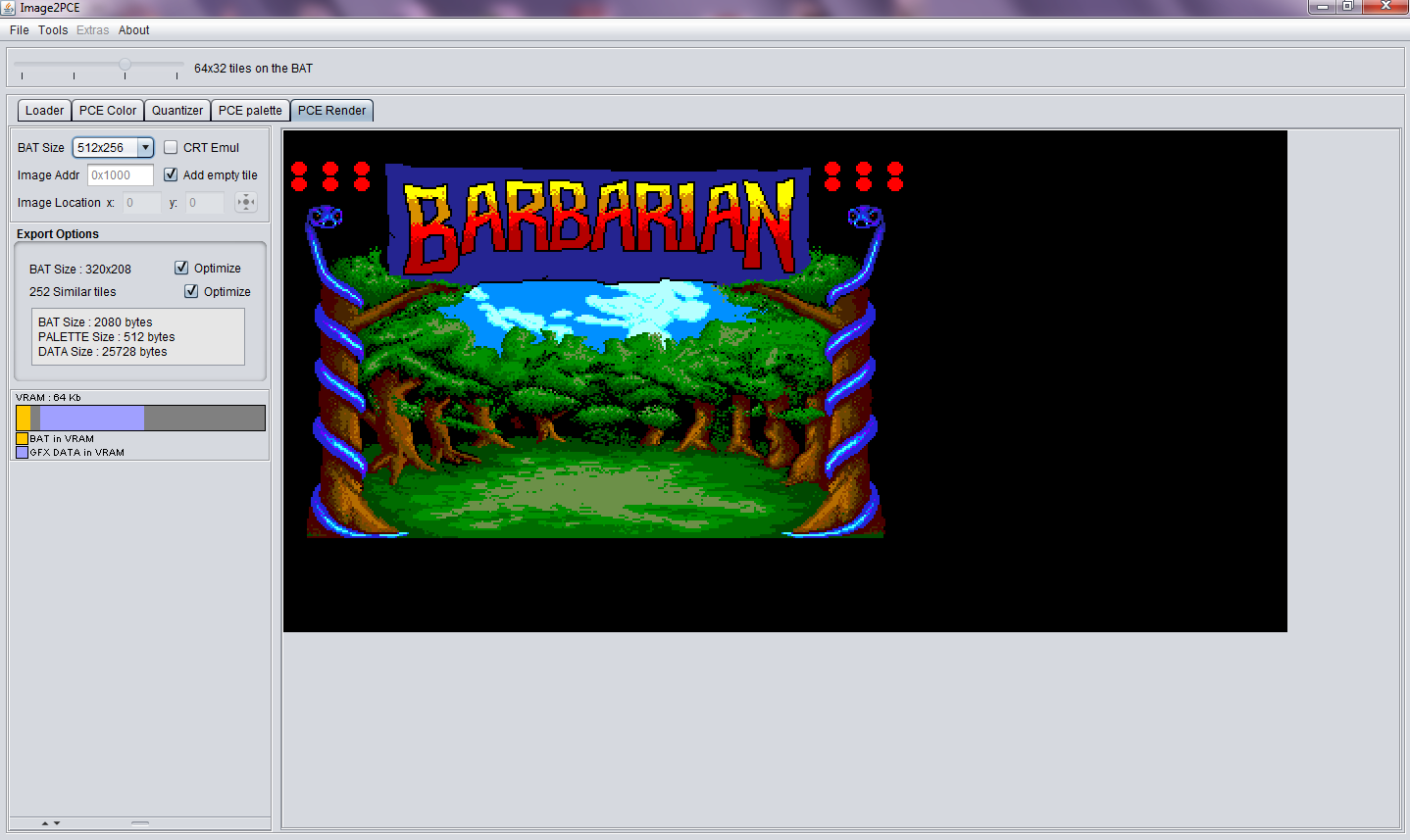Screen dimensions: 1410x840
Task: Toggle the Add empty tile checkbox
Action: [171, 174]
